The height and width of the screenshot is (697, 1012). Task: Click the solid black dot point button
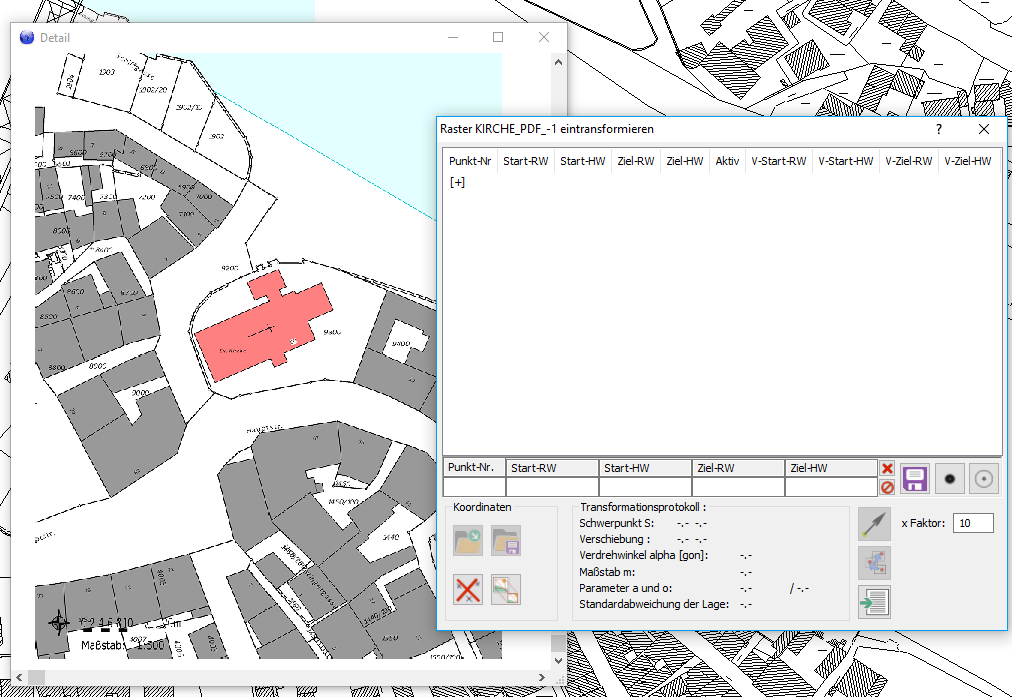coord(949,479)
